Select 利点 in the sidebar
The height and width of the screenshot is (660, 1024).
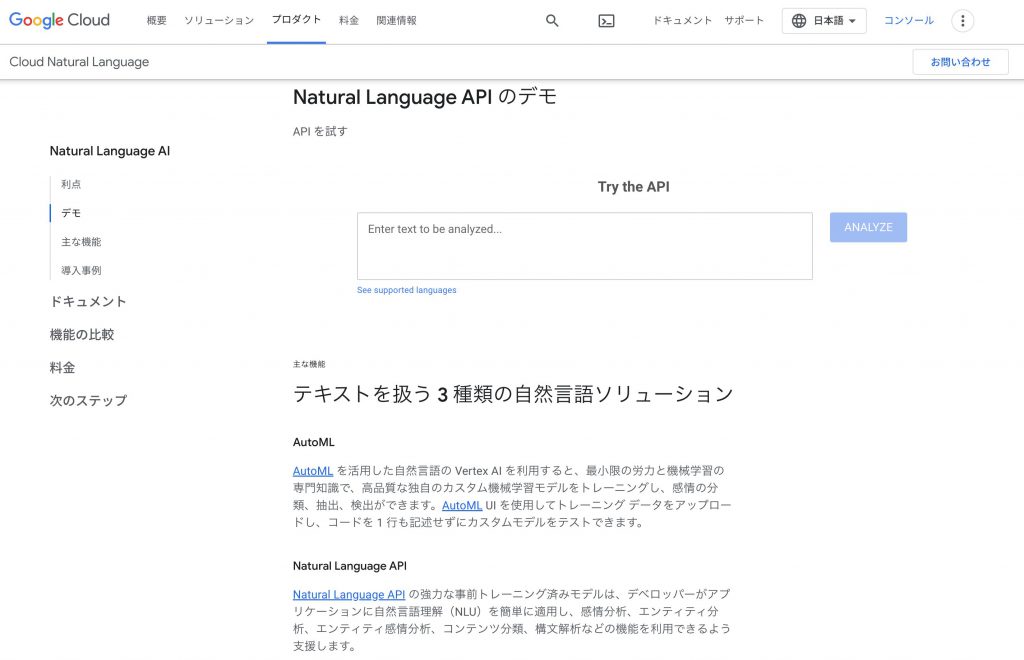pyautogui.click(x=71, y=184)
